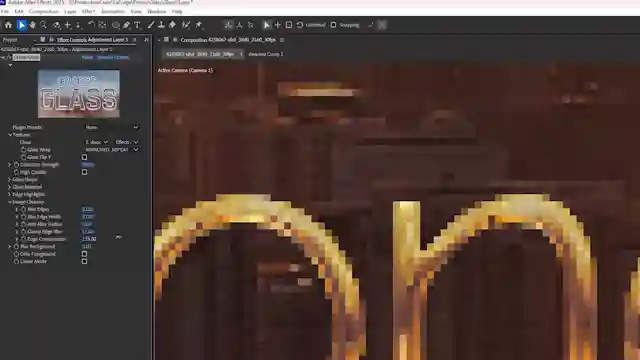Screen dimensions: 640x360
Task: Open the Effect Controls panel menu
Action: click(134, 40)
